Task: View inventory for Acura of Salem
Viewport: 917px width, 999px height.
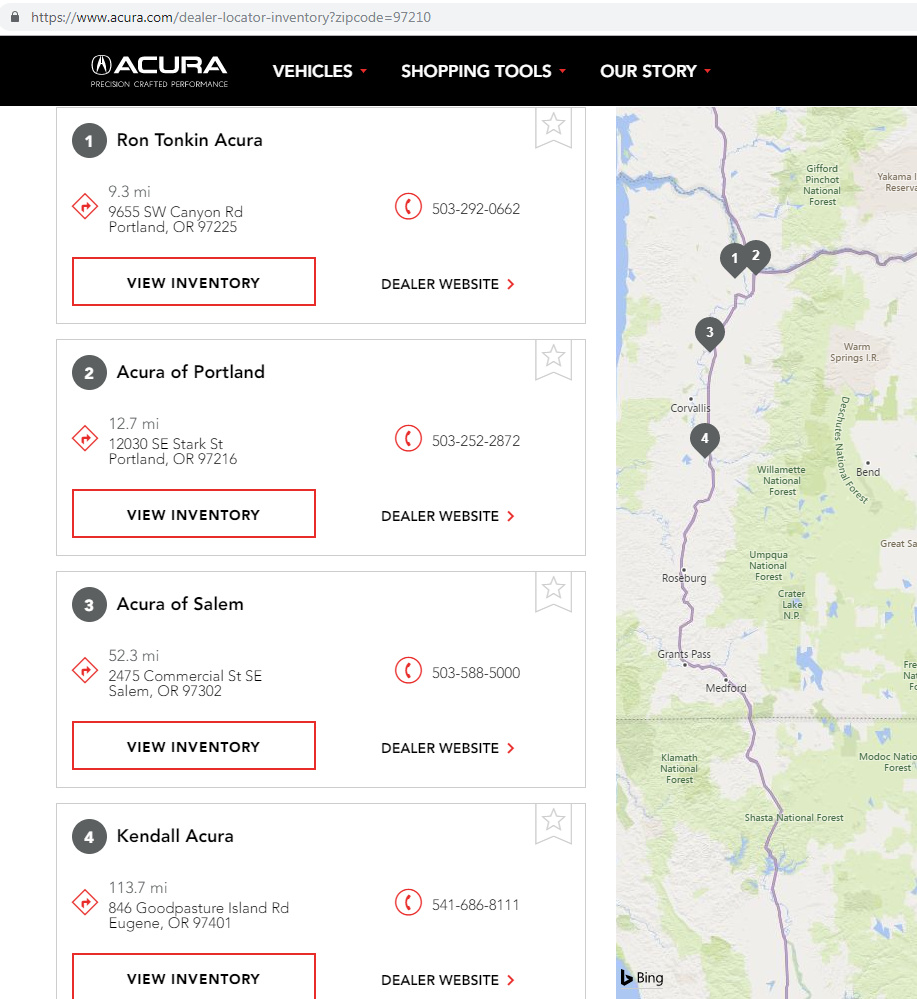Action: point(194,745)
